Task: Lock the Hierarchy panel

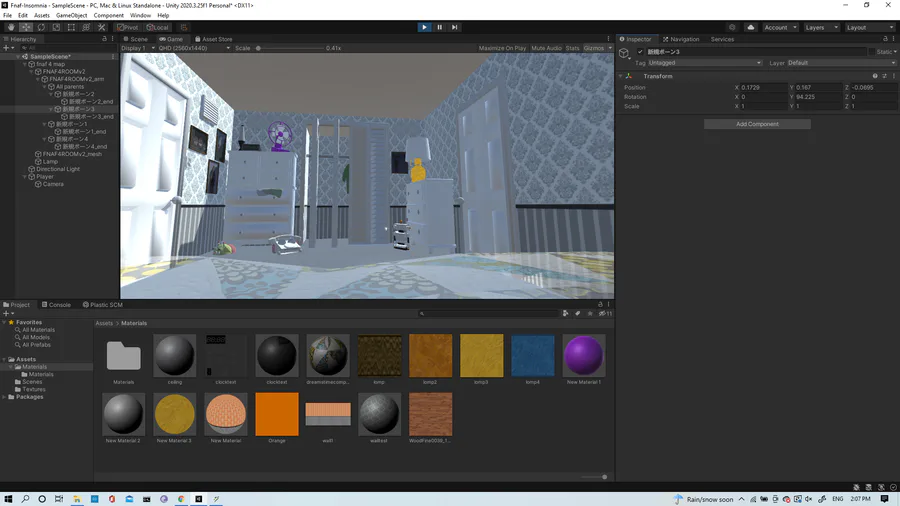Action: tap(104, 39)
